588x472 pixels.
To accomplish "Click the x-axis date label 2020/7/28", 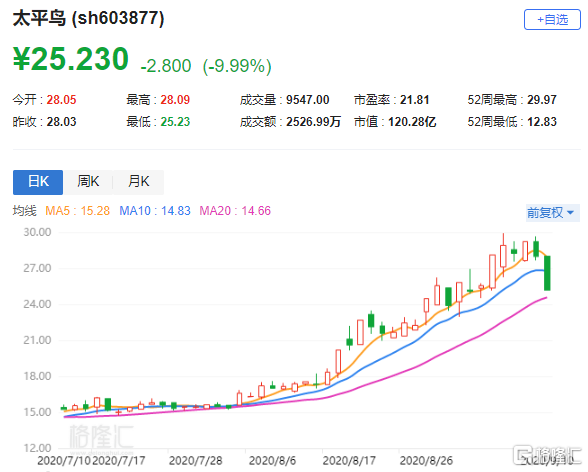I will (195, 460).
